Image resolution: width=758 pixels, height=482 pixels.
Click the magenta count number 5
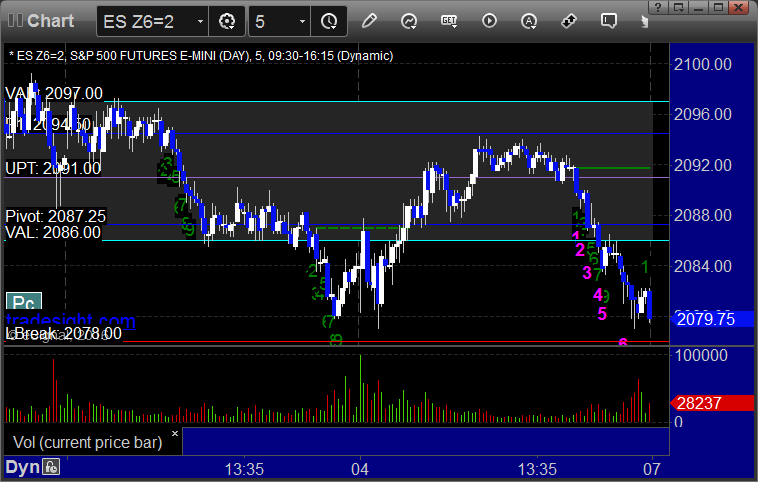(602, 314)
